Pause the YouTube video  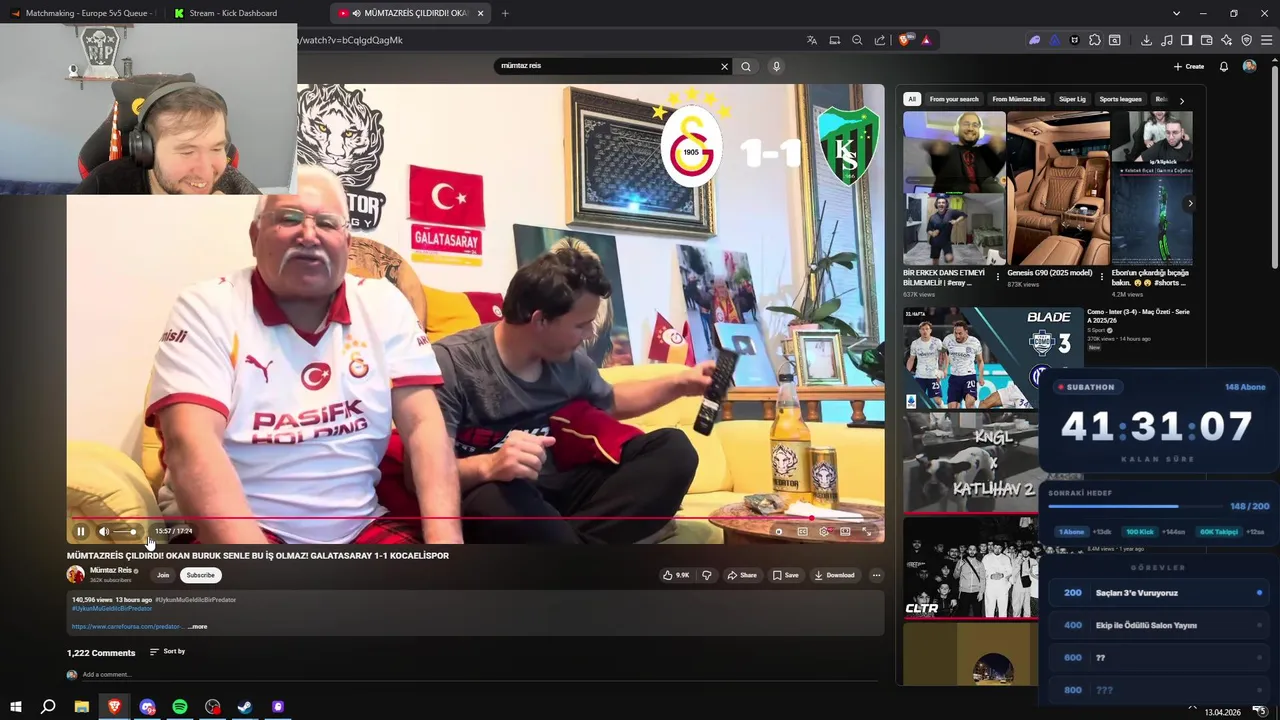[81, 531]
